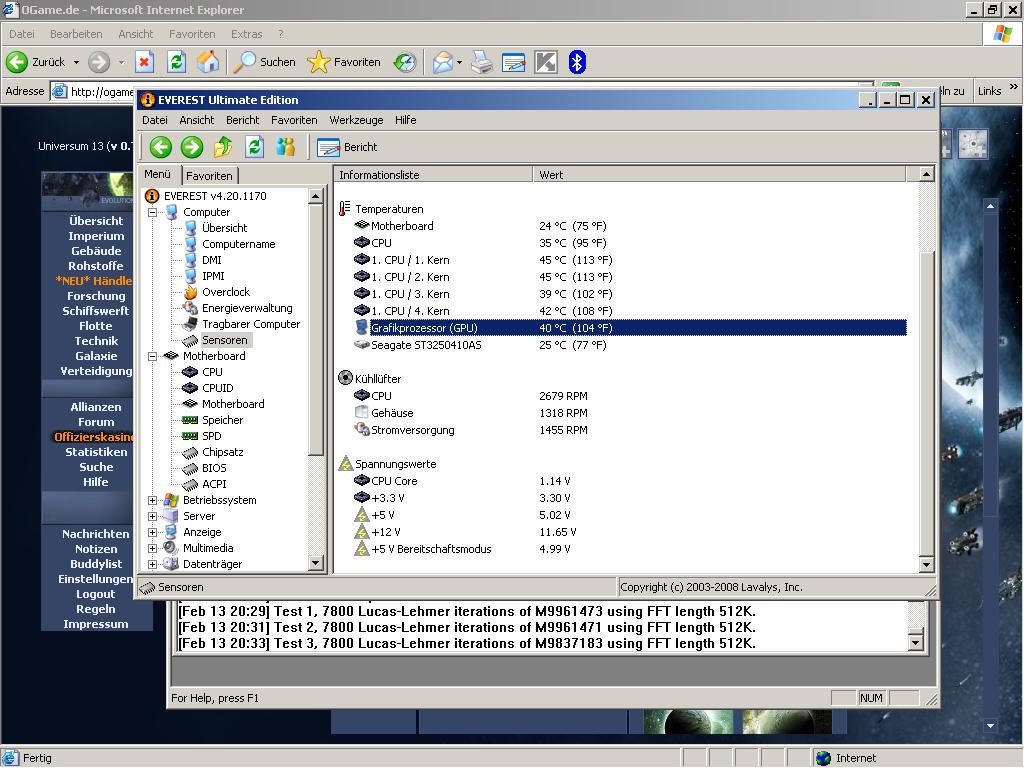The width and height of the screenshot is (1024, 768).
Task: Open OGame Galaxie link
Action: pos(96,356)
